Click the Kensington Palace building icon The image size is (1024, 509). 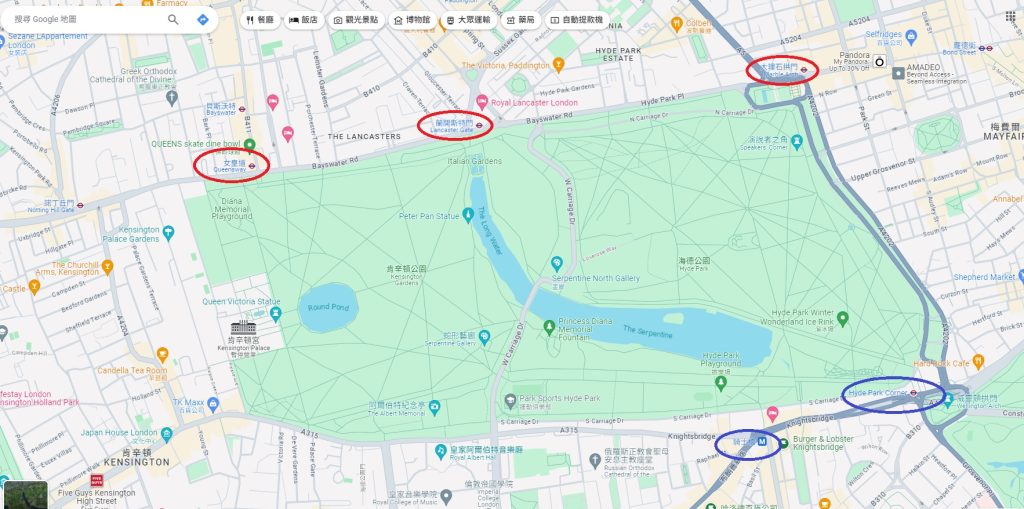[x=243, y=328]
